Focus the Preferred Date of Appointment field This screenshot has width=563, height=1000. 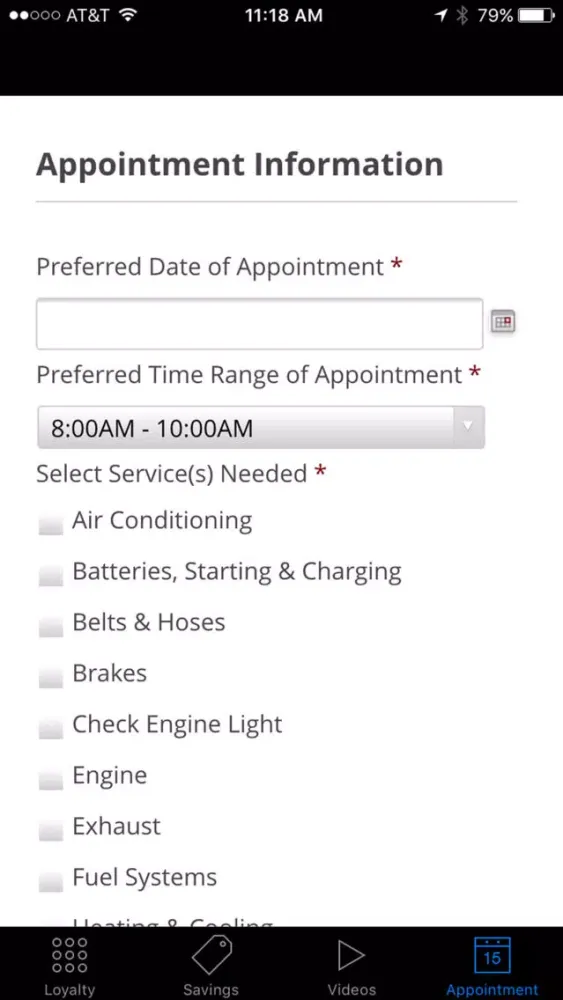click(x=260, y=323)
